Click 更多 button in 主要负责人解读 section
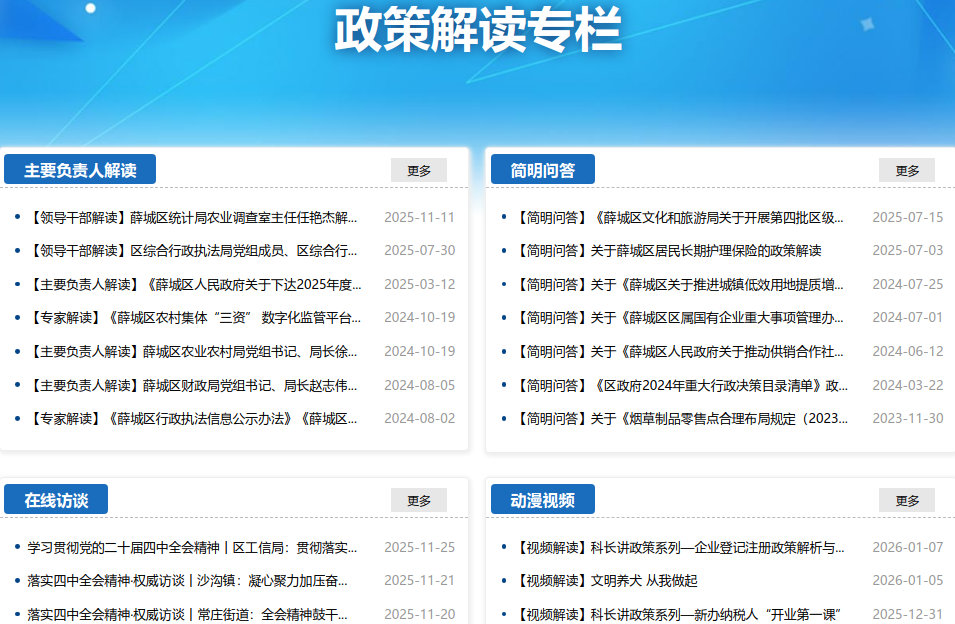Viewport: 955px width, 624px height. [418, 170]
